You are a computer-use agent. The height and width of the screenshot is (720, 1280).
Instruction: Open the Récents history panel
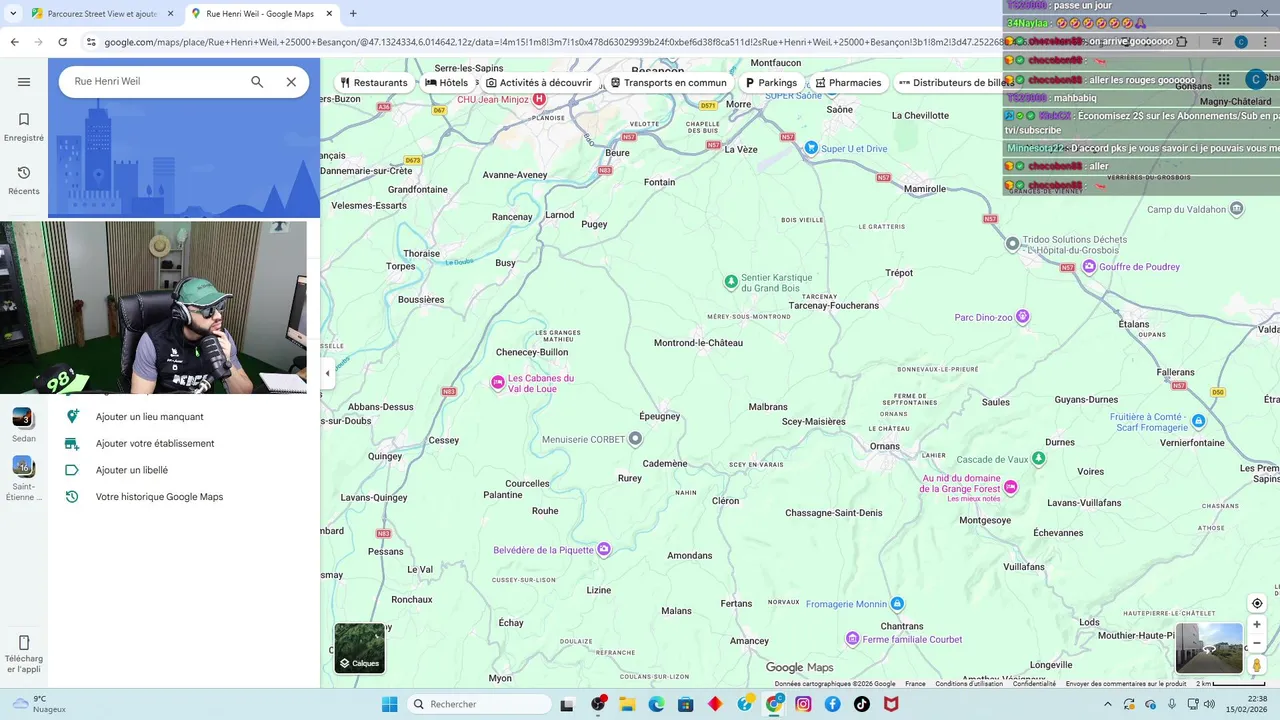click(24, 180)
